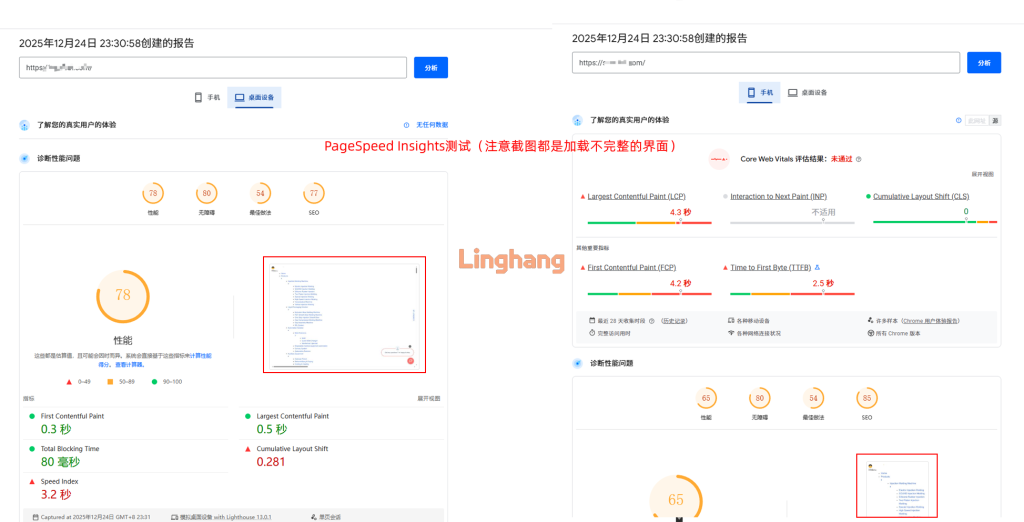The height and width of the screenshot is (522, 1024).
Task: Click the 分析 button in the right report
Action: point(983,62)
